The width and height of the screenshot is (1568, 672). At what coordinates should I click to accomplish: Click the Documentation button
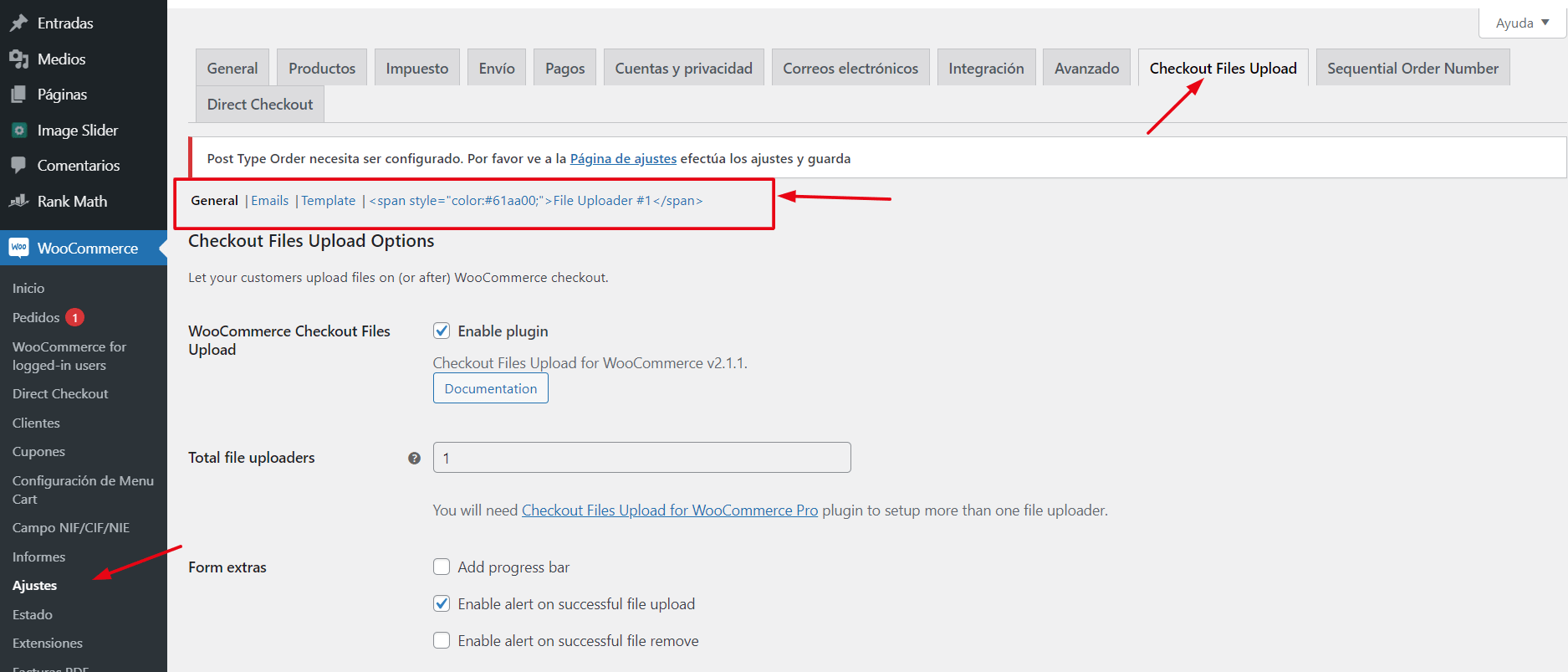pos(491,388)
